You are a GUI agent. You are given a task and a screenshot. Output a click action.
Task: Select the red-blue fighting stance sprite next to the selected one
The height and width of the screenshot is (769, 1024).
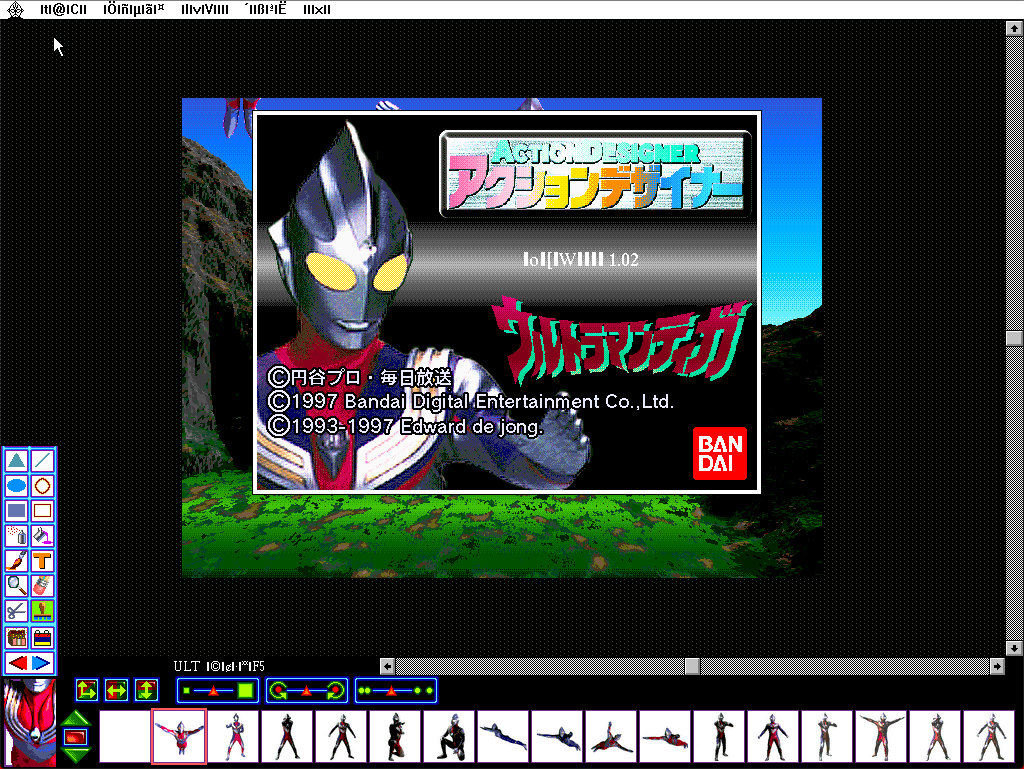234,736
